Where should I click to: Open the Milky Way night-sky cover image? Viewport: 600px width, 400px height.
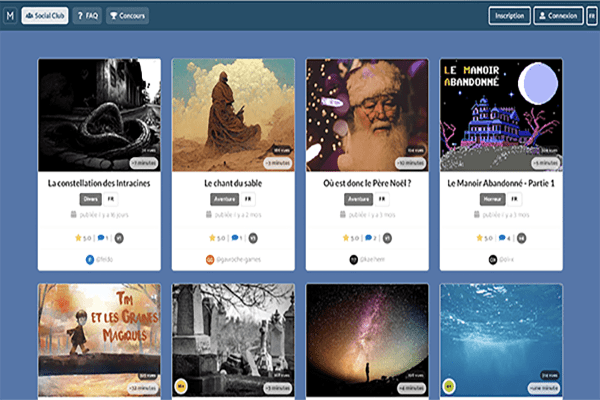coord(367,340)
